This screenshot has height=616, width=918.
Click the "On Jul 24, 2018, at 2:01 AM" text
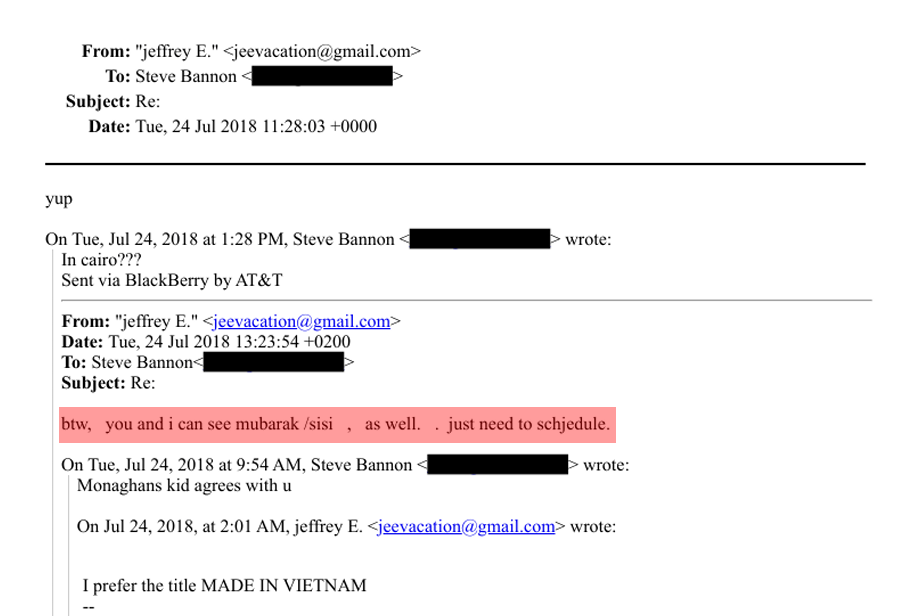[x=176, y=527]
